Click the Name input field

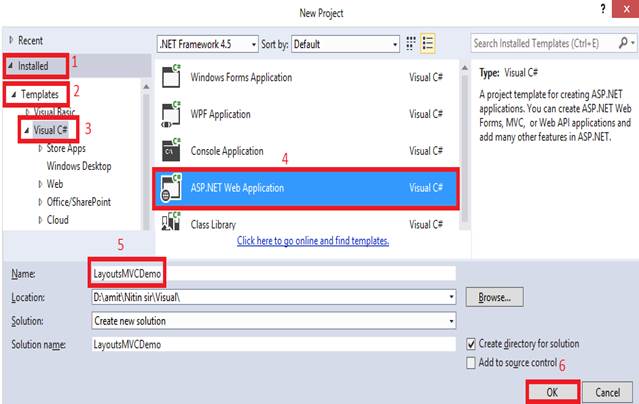tap(273, 274)
